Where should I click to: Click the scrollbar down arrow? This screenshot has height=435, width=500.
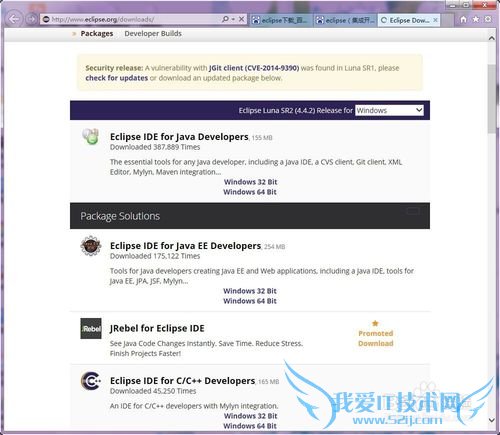point(492,420)
